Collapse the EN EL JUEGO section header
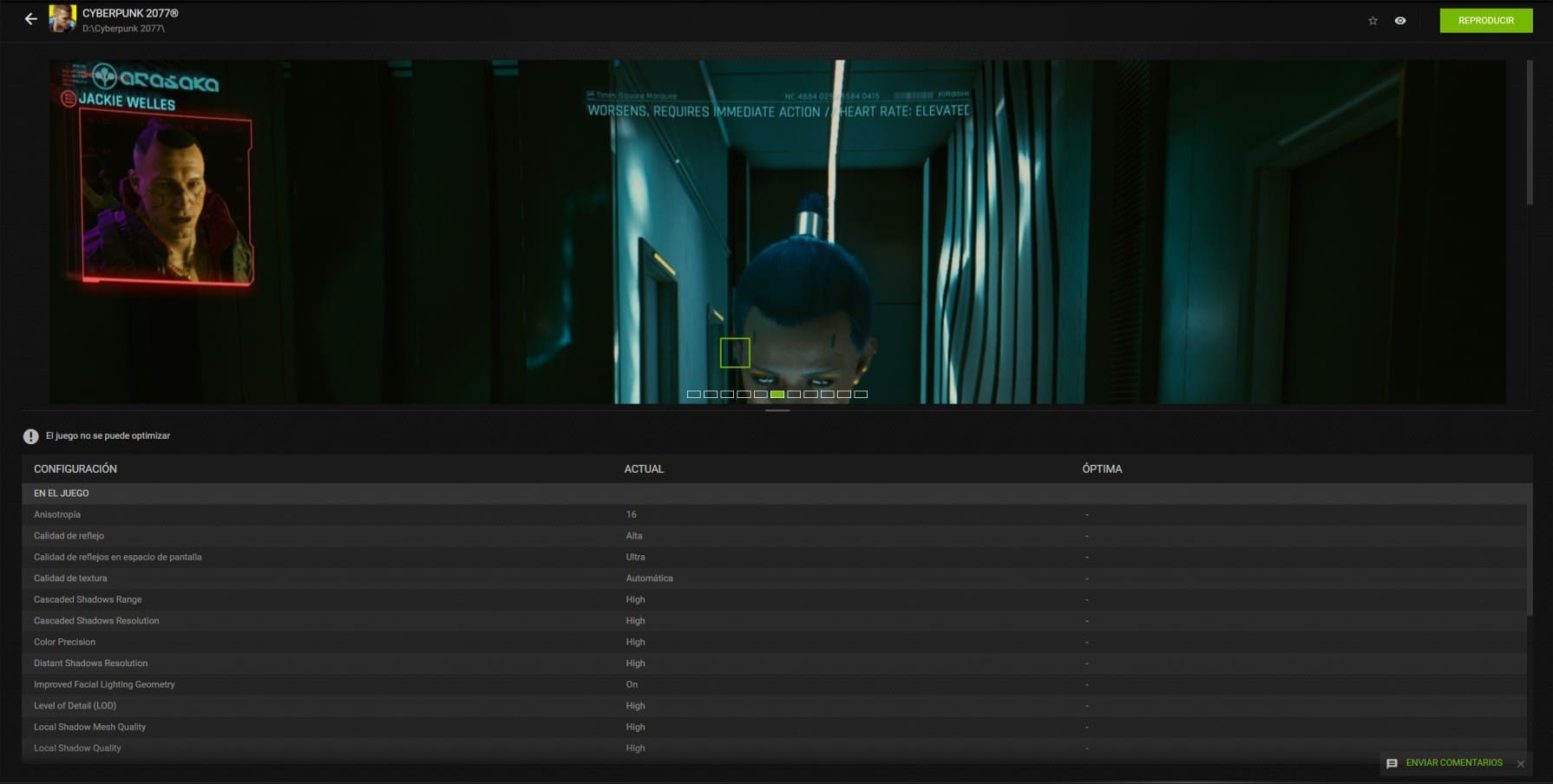The height and width of the screenshot is (784, 1553). coord(62,493)
